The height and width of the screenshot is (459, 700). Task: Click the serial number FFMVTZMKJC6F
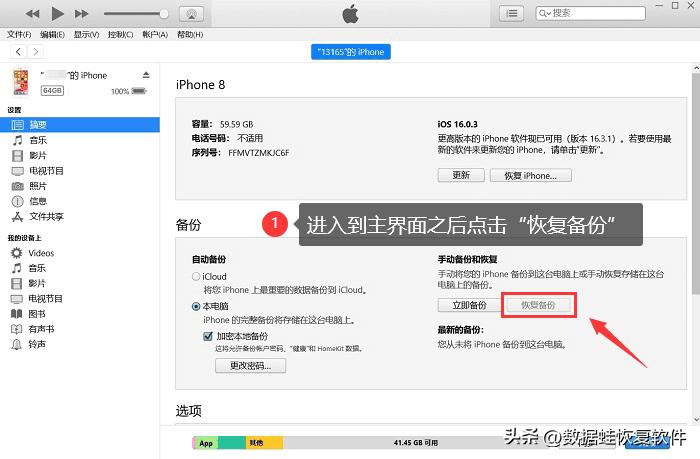[x=258, y=153]
